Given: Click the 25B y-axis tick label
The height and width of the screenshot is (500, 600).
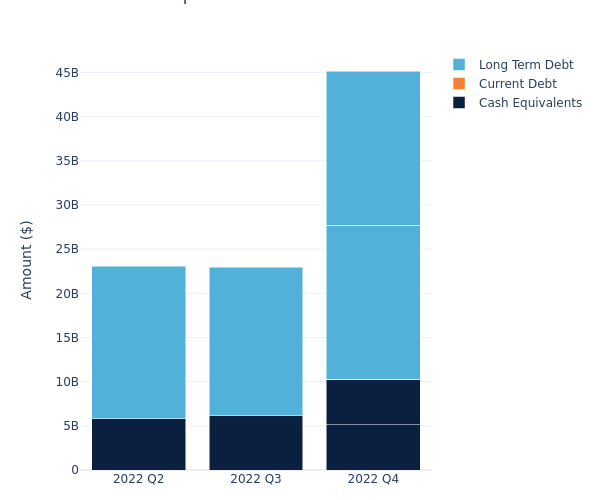Looking at the screenshot, I should [66, 249].
